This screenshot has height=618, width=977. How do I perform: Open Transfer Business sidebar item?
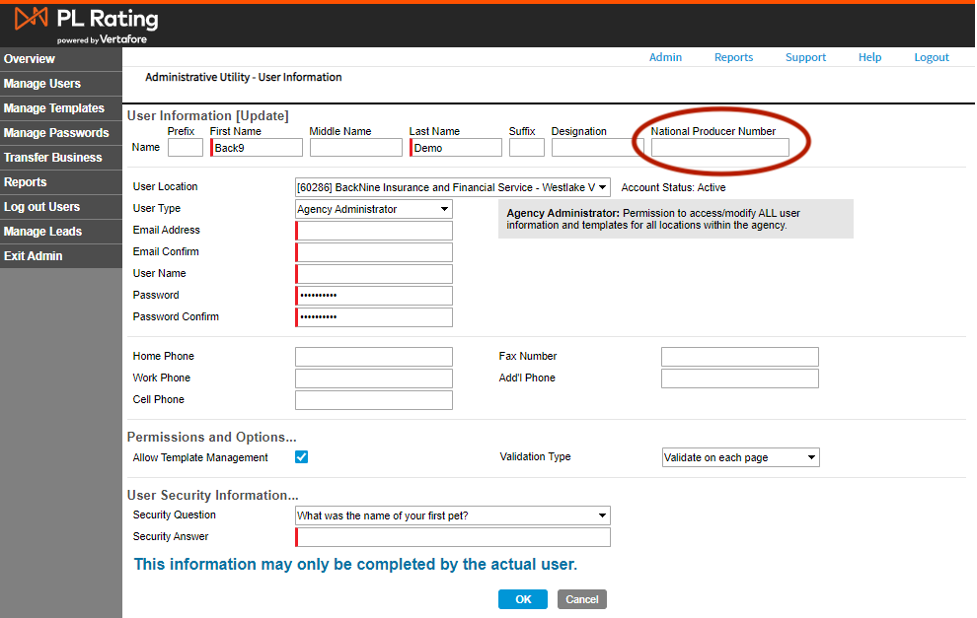pos(53,158)
